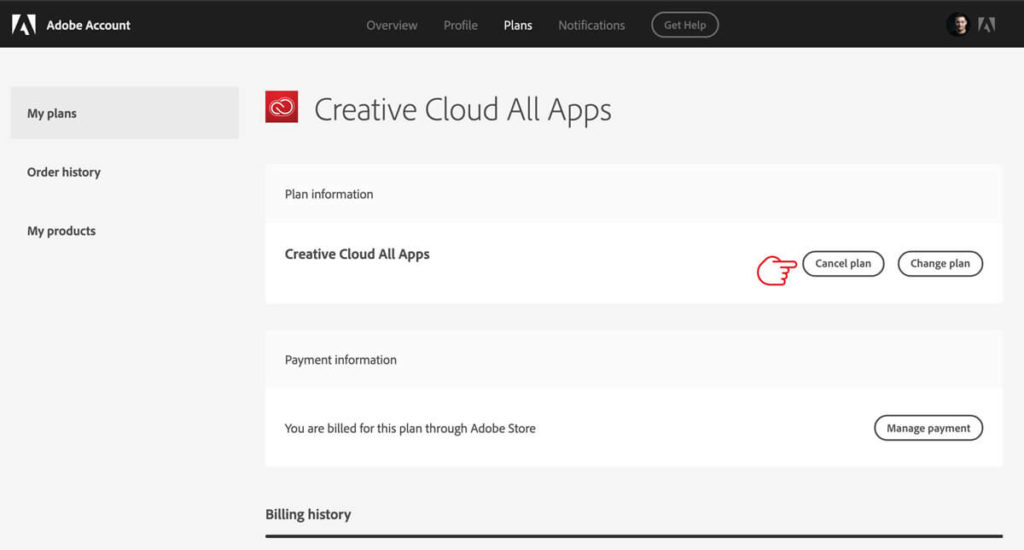Open the Overview tab
Image resolution: width=1024 pixels, height=550 pixels.
[392, 25]
